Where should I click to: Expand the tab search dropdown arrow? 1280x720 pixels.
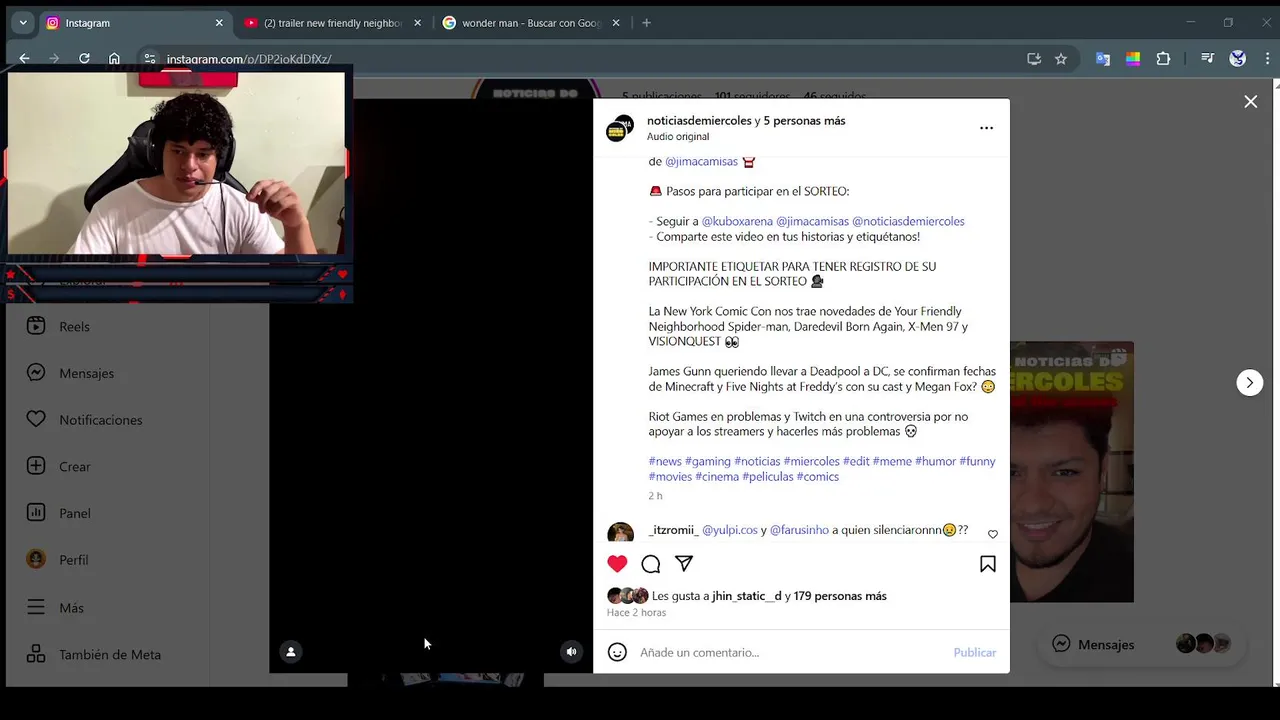pyautogui.click(x=23, y=23)
